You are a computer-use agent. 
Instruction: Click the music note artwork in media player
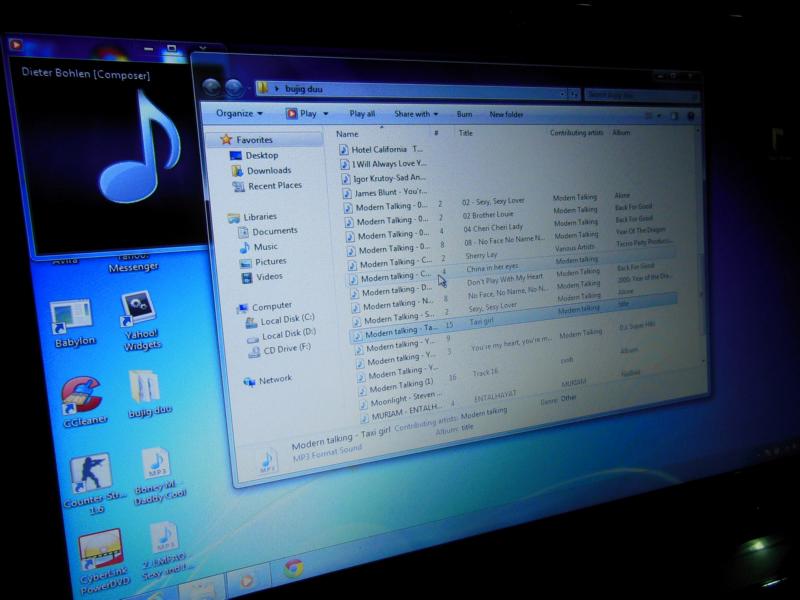pyautogui.click(x=139, y=147)
